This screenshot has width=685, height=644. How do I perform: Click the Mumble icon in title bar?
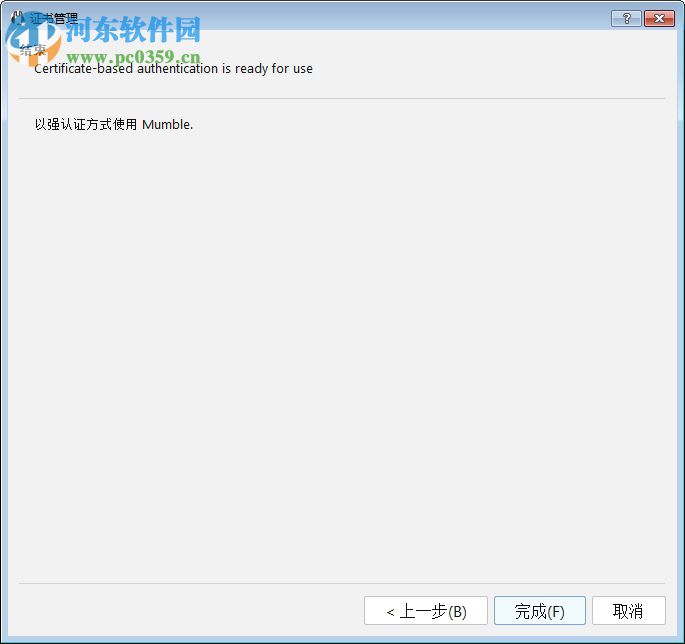(17, 18)
